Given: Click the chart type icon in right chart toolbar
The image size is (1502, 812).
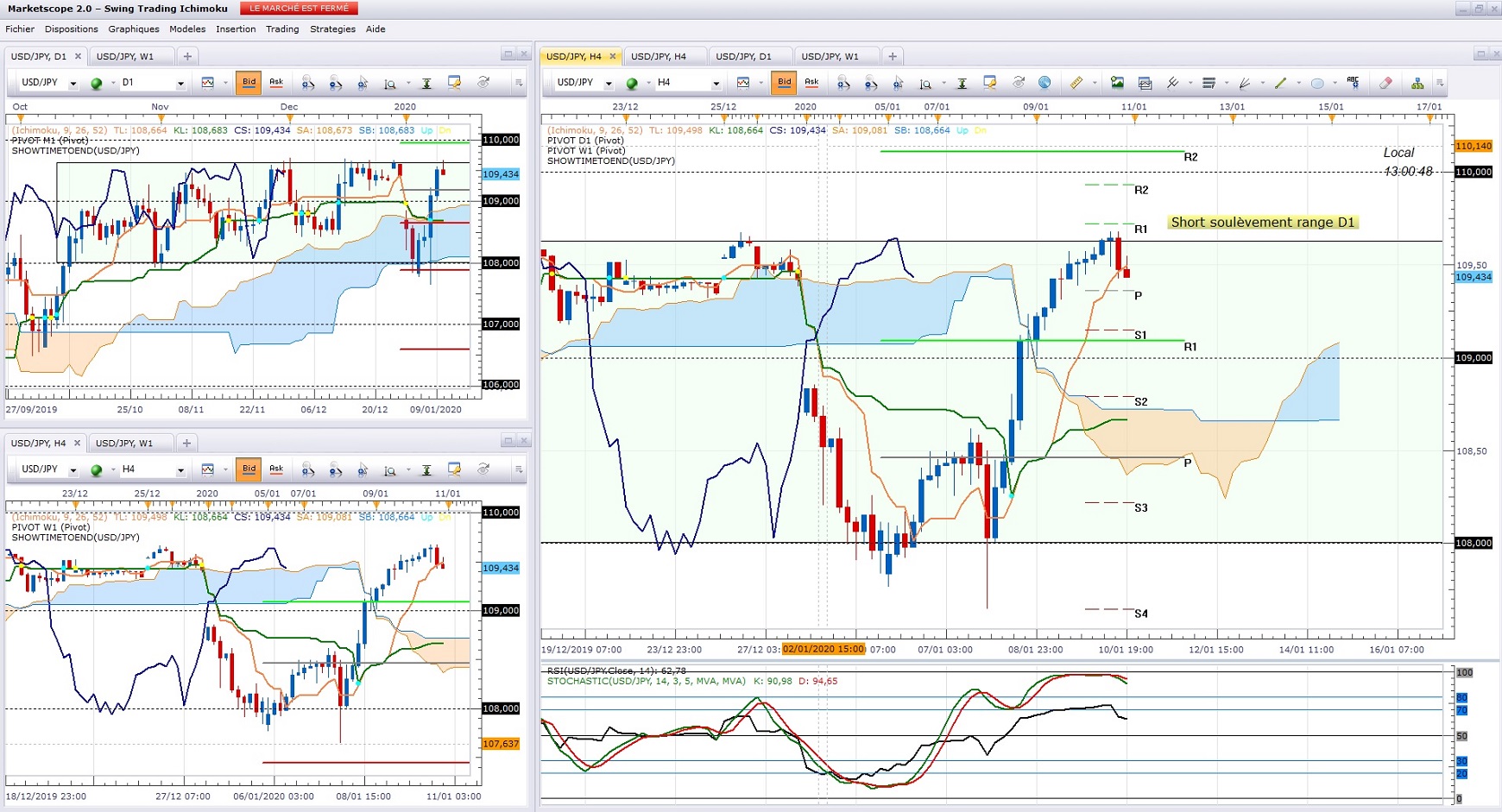Looking at the screenshot, I should click(743, 83).
